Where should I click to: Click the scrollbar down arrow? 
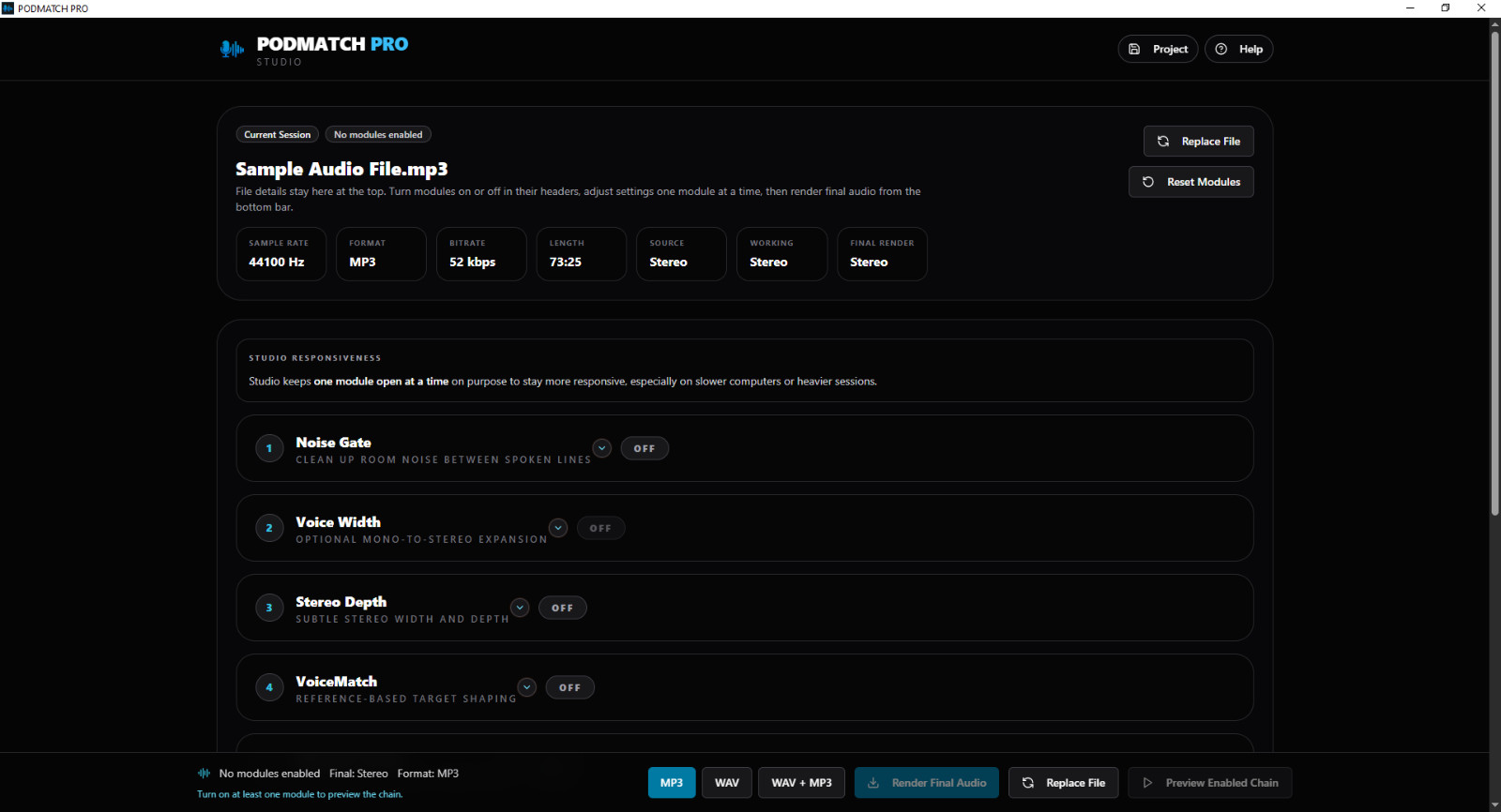(1495, 804)
